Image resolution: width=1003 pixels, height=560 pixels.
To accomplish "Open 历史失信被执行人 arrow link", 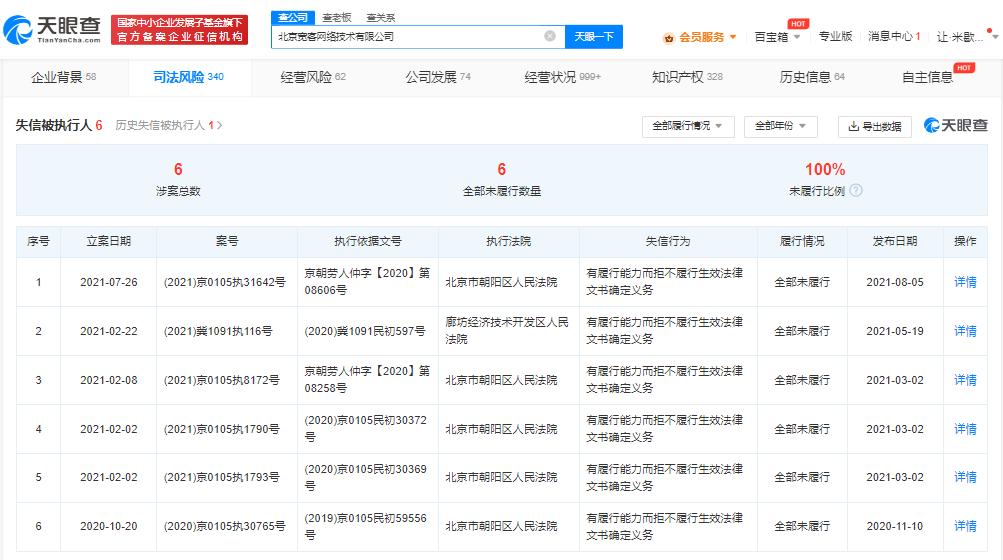I will click(219, 126).
